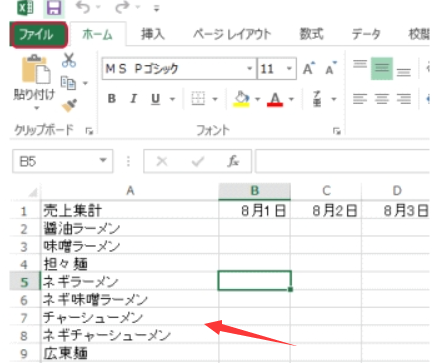
Task: Click the Excel application icon
Action: point(26,7)
